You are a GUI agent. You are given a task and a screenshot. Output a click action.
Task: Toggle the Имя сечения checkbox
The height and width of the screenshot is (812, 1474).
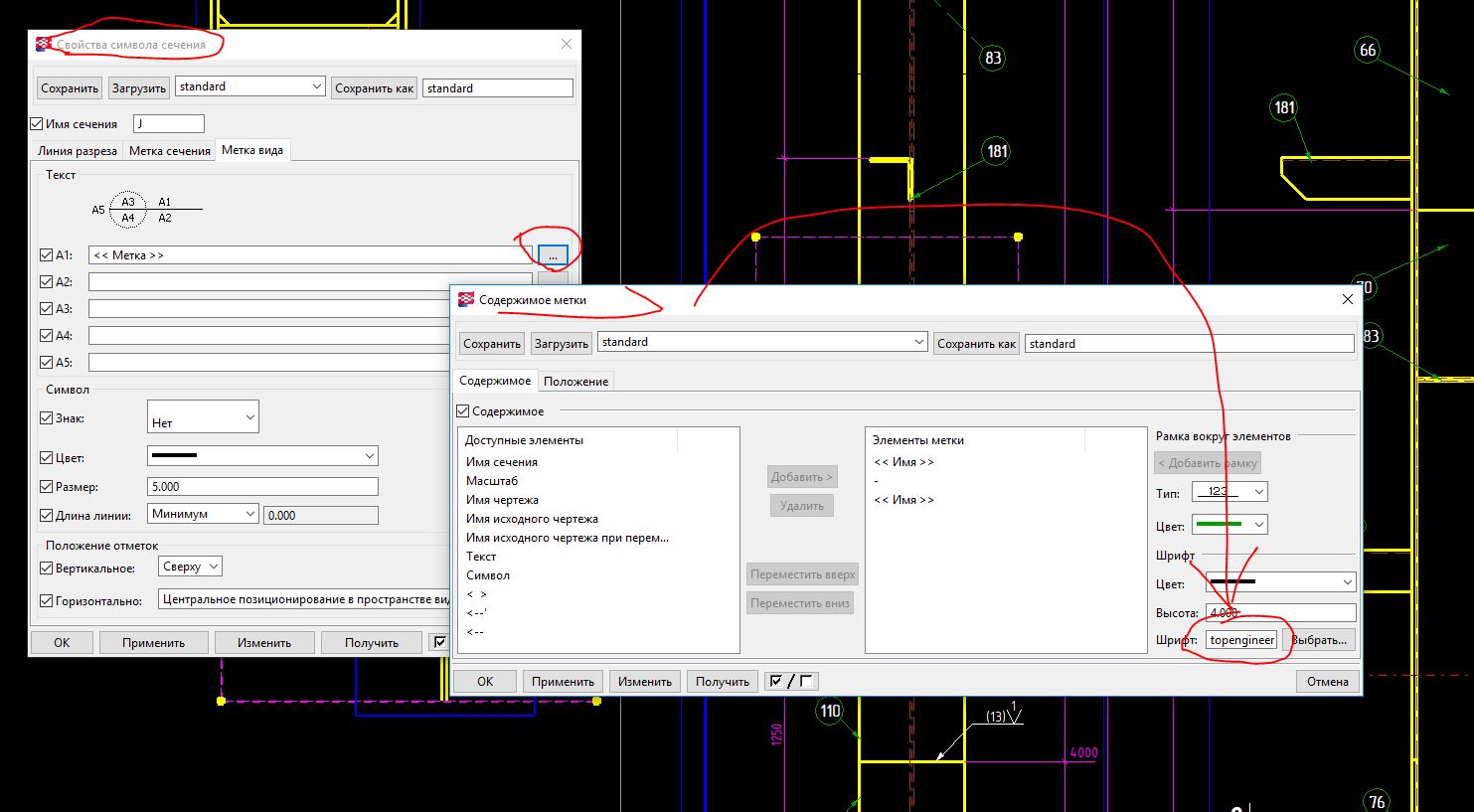click(38, 124)
